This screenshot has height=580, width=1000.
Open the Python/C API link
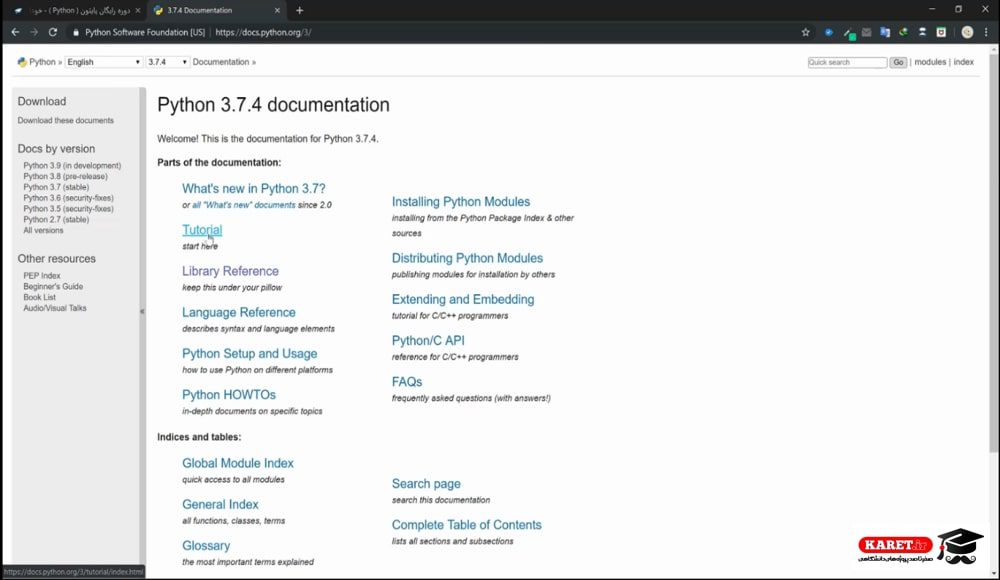click(x=428, y=341)
